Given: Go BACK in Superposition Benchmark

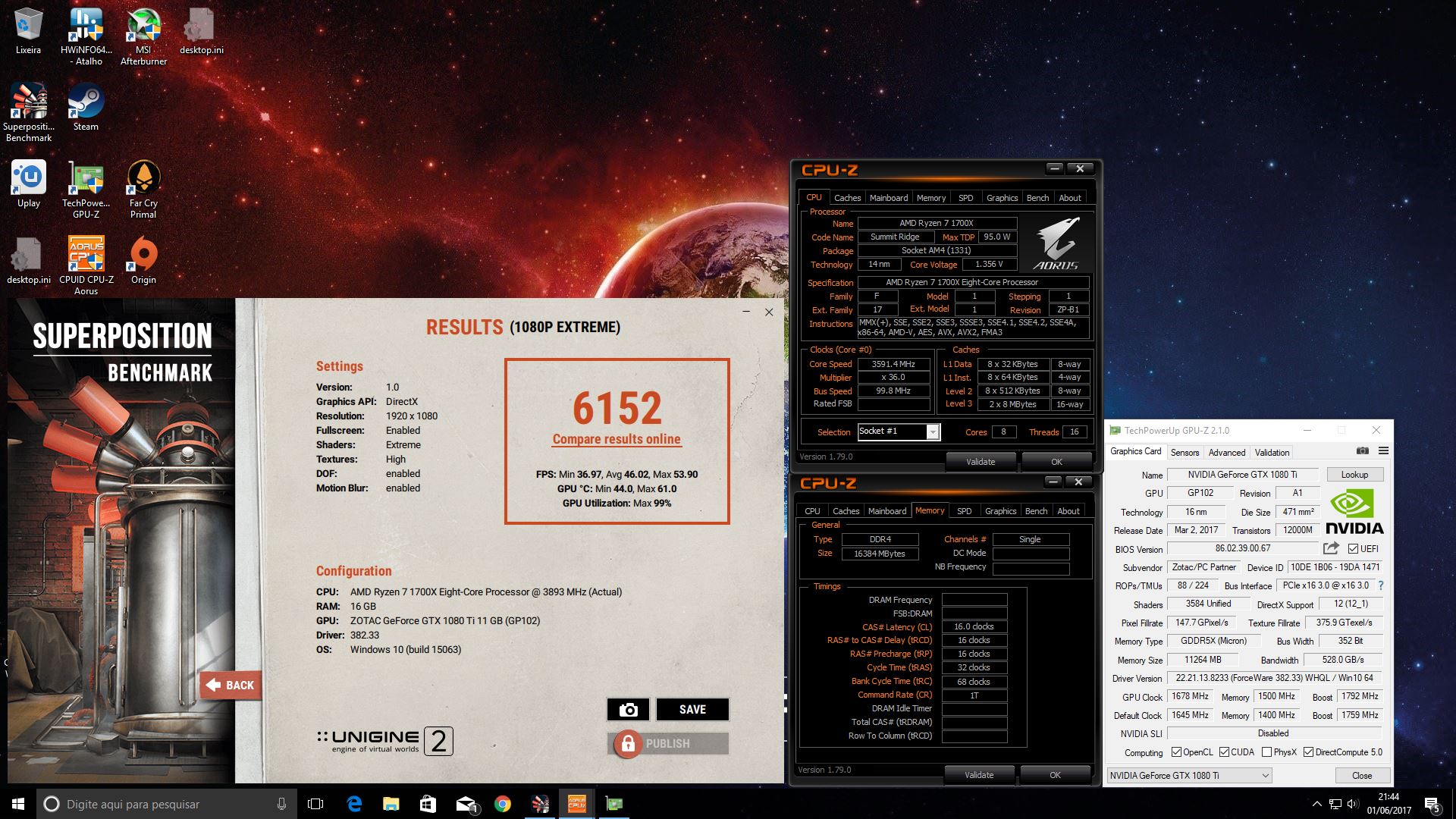Looking at the screenshot, I should tap(231, 685).
